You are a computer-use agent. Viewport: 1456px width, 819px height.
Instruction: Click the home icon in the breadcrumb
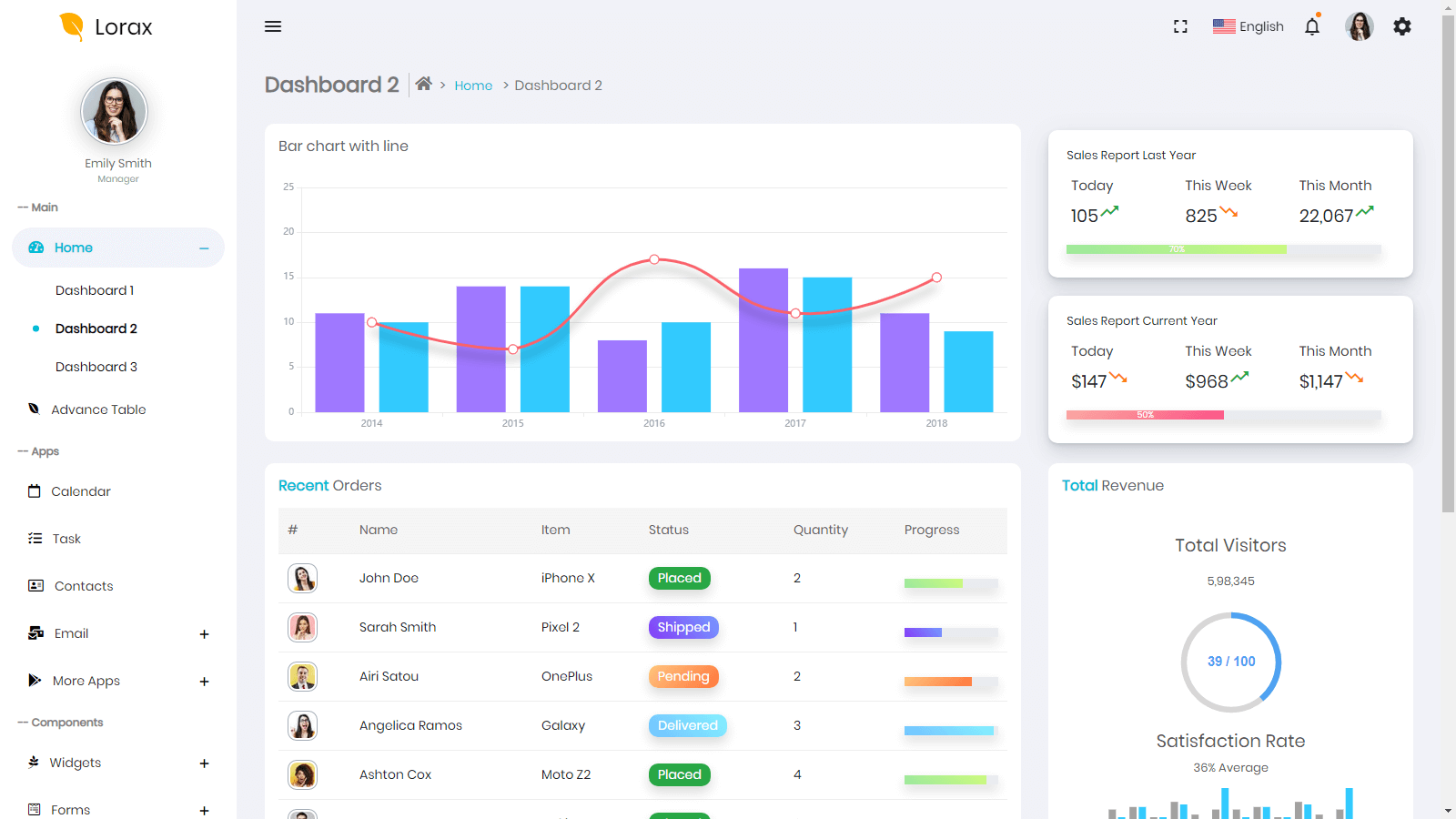[x=423, y=83]
